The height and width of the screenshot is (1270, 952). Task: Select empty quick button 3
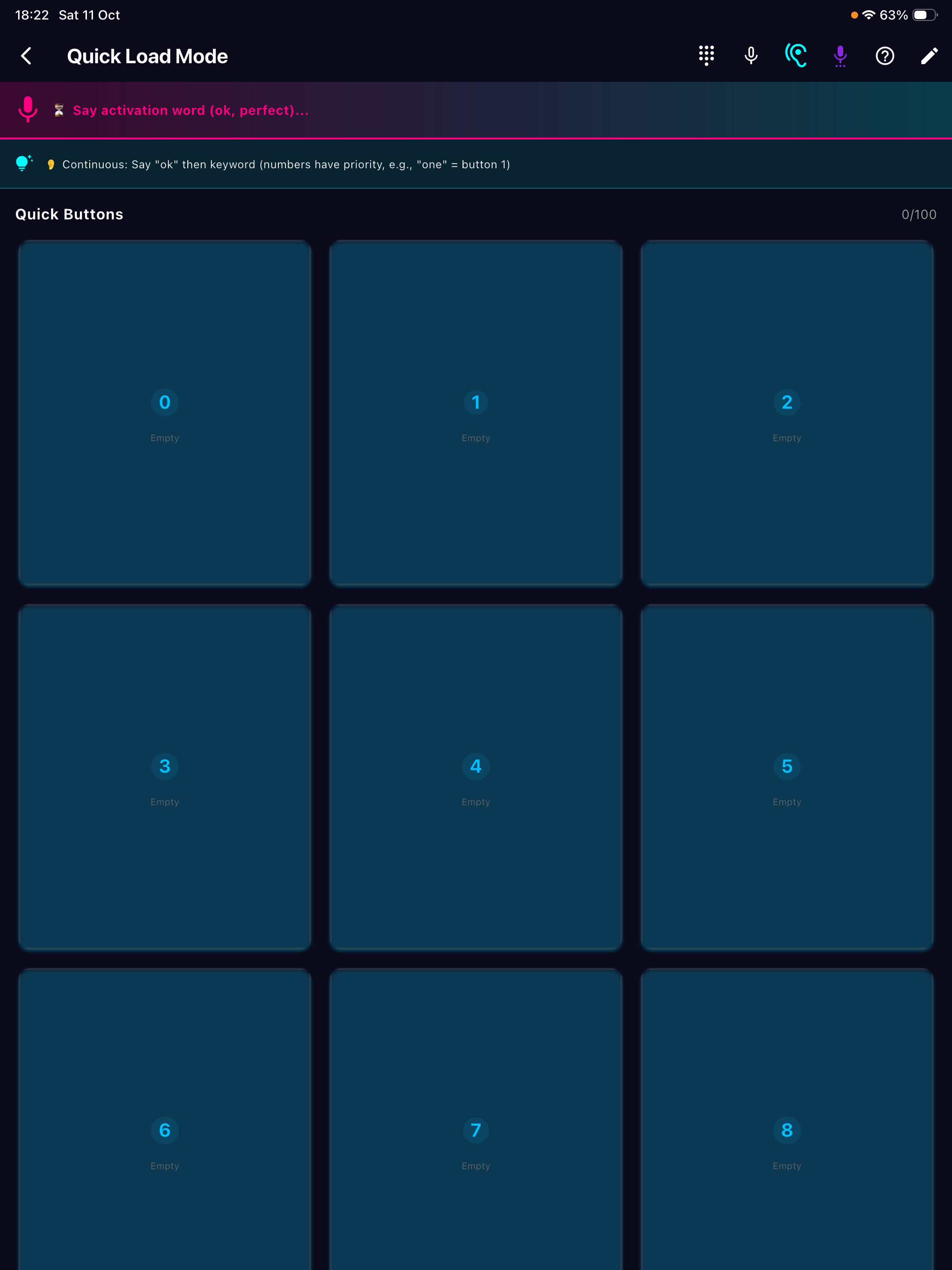(x=165, y=777)
